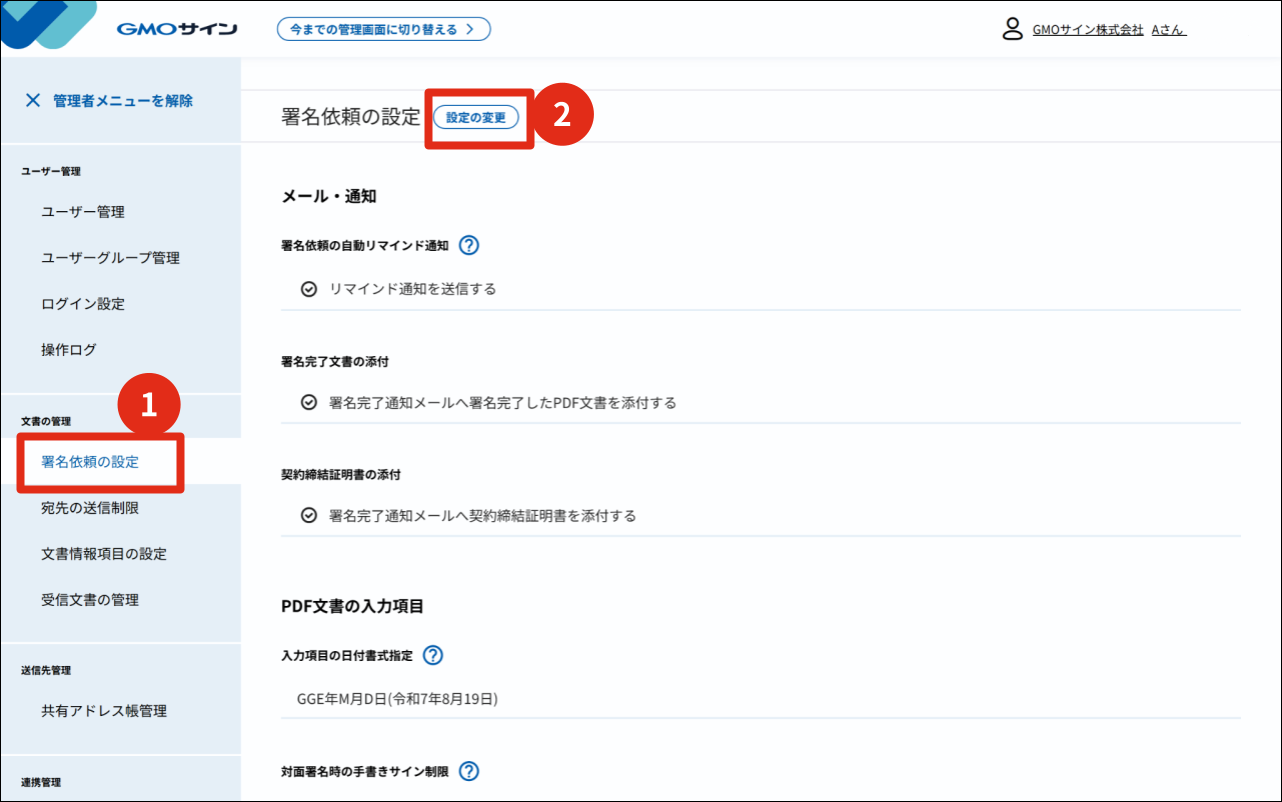Click the X icon next to 管理者メニューを解除
Screen dimensions: 1282x802
pos(33,101)
